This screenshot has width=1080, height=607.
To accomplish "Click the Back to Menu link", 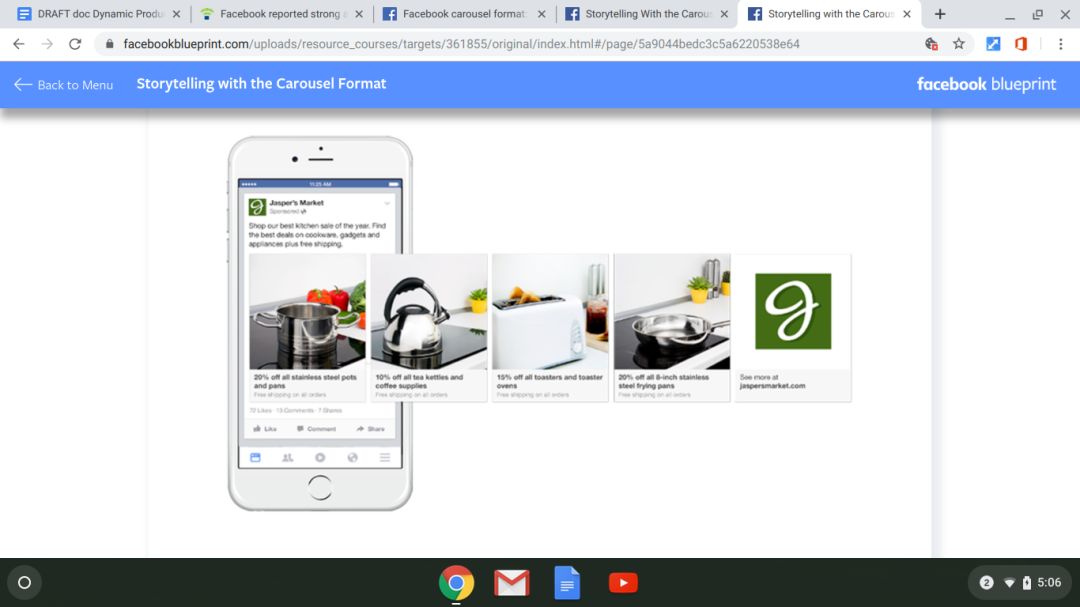I will (x=64, y=85).
